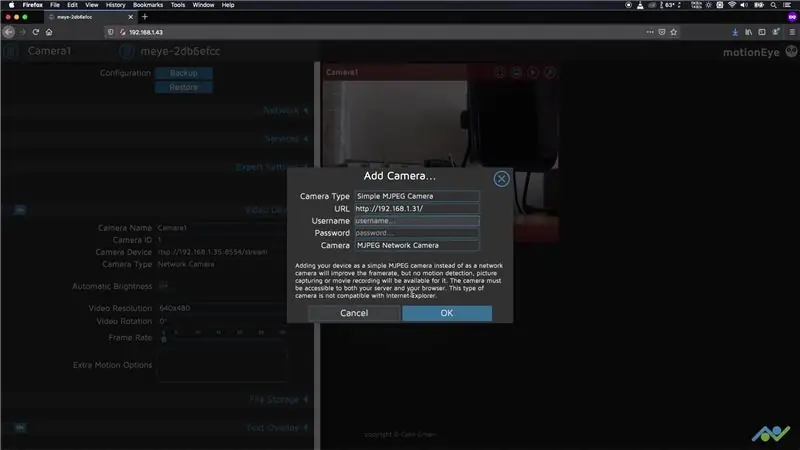Reload the current page
Screen dimensions: 800x450
36,32
